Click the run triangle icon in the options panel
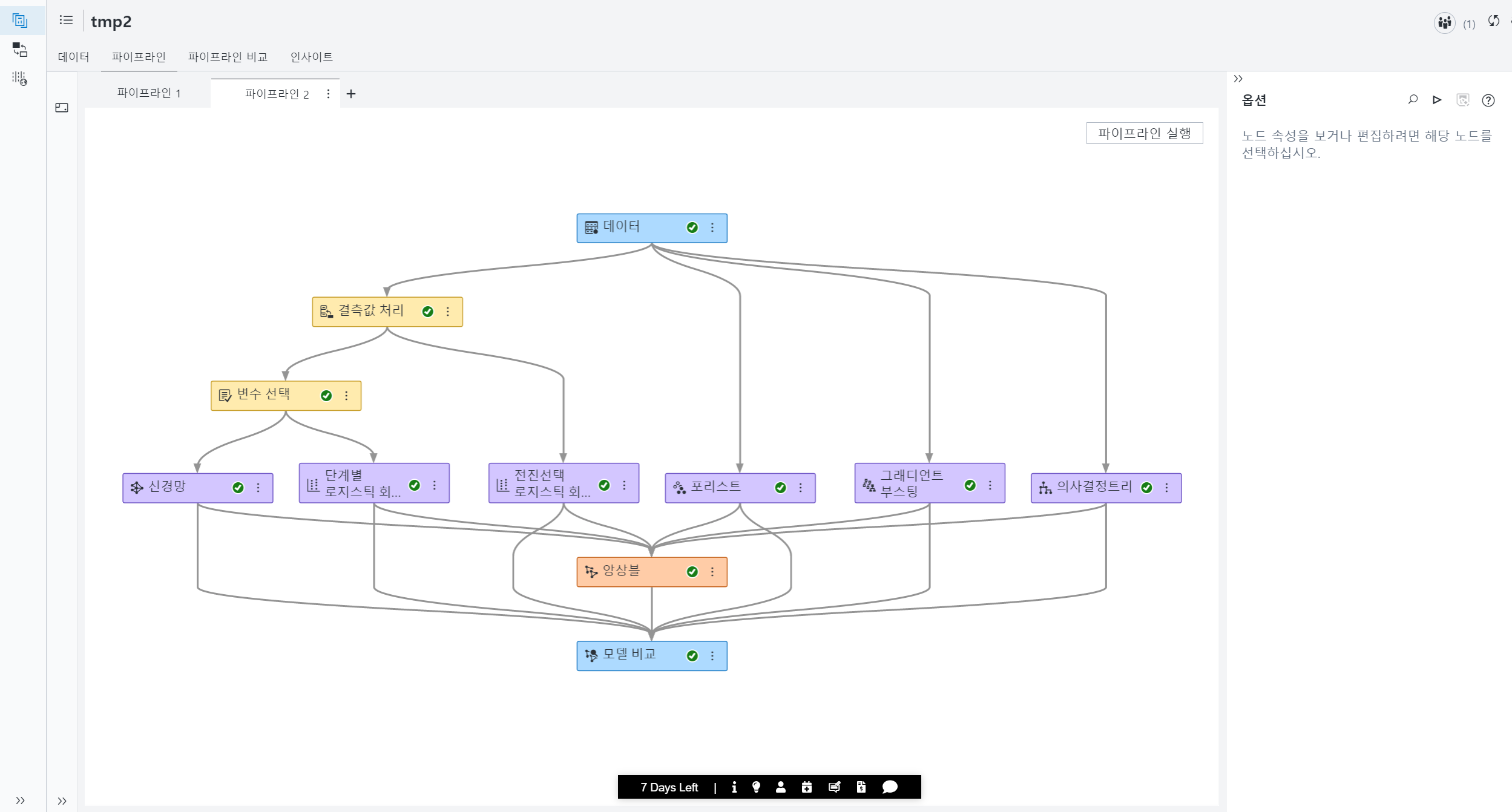Image resolution: width=1512 pixels, height=812 pixels. pyautogui.click(x=1437, y=100)
